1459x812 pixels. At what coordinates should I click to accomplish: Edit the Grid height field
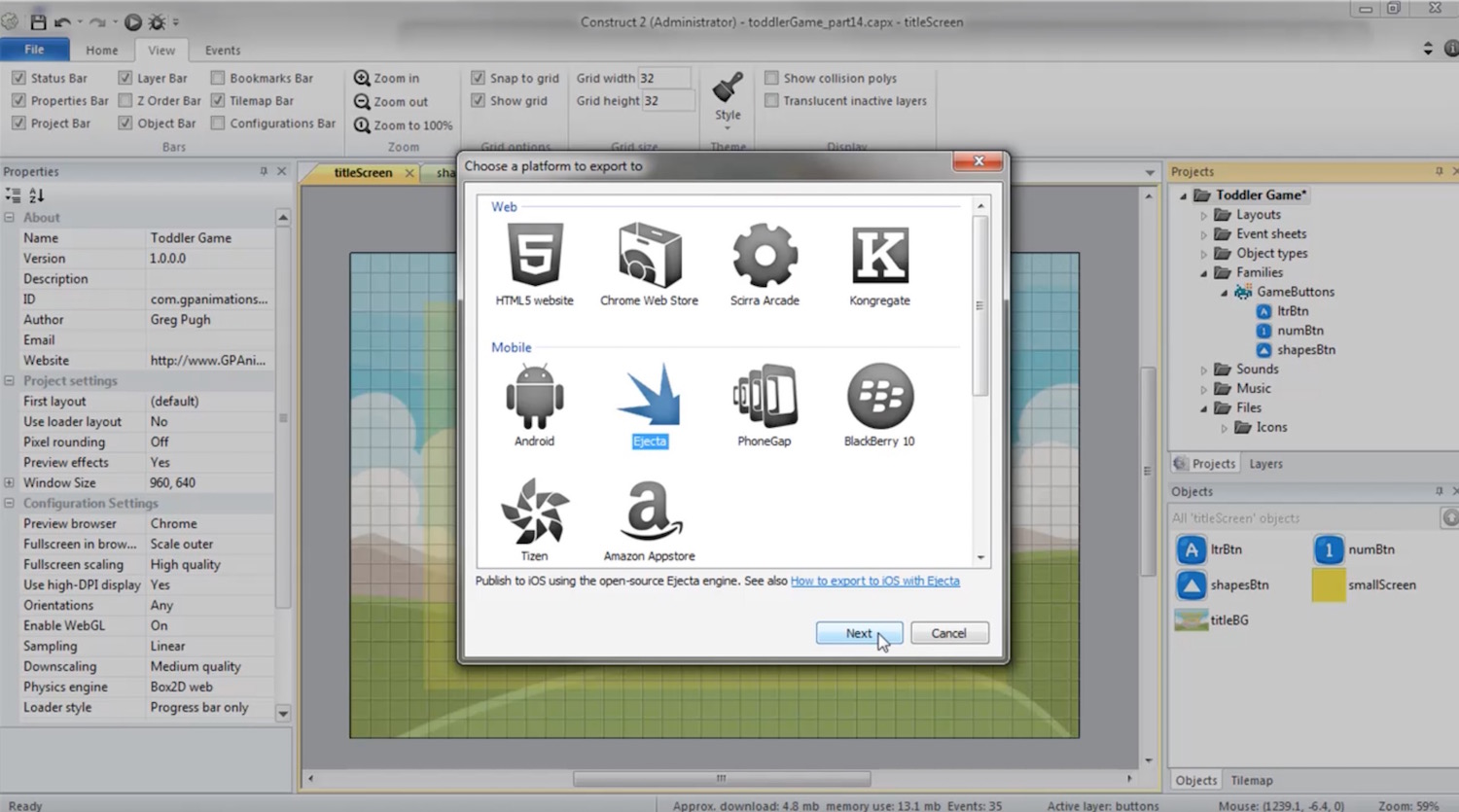pos(668,100)
